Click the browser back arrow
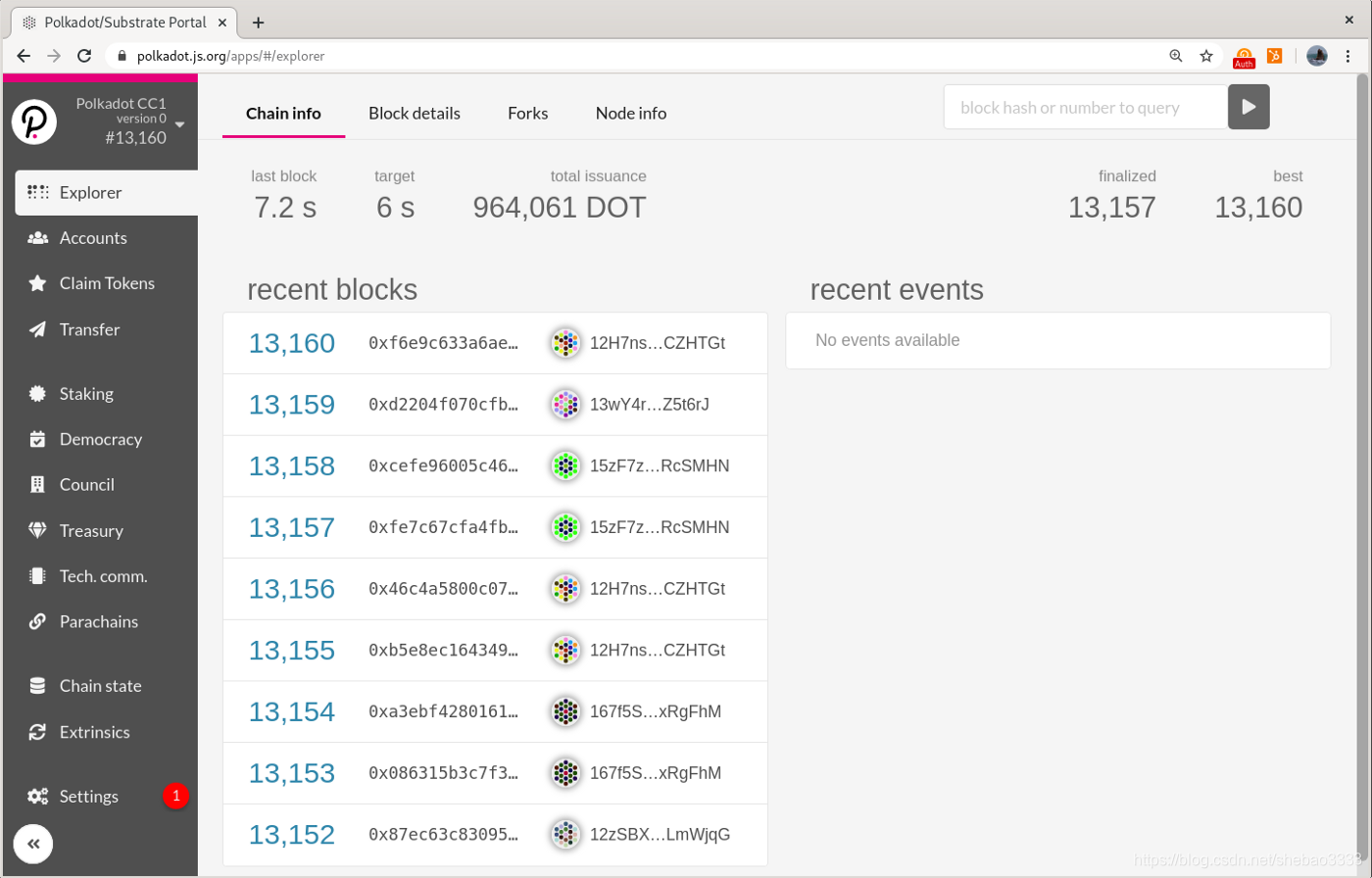Image resolution: width=1372 pixels, height=878 pixels. (24, 56)
